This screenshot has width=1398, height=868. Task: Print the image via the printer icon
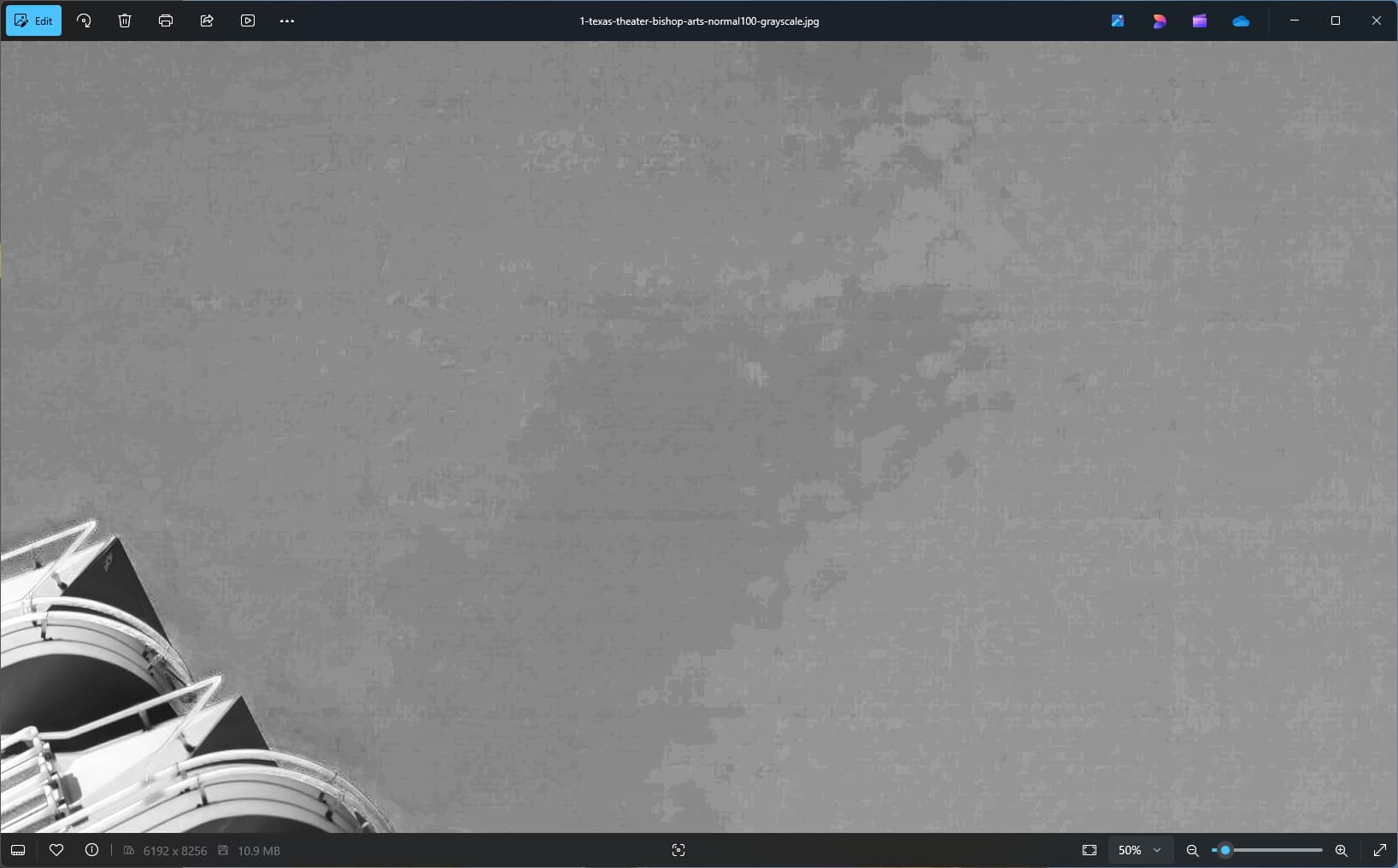coord(166,21)
